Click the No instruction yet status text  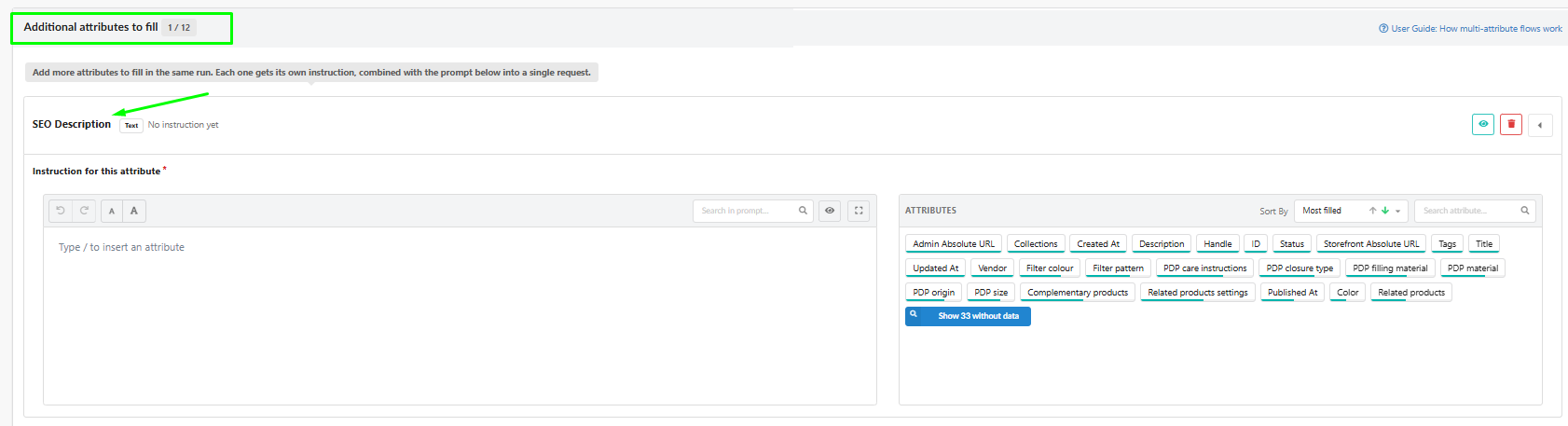[x=184, y=125]
